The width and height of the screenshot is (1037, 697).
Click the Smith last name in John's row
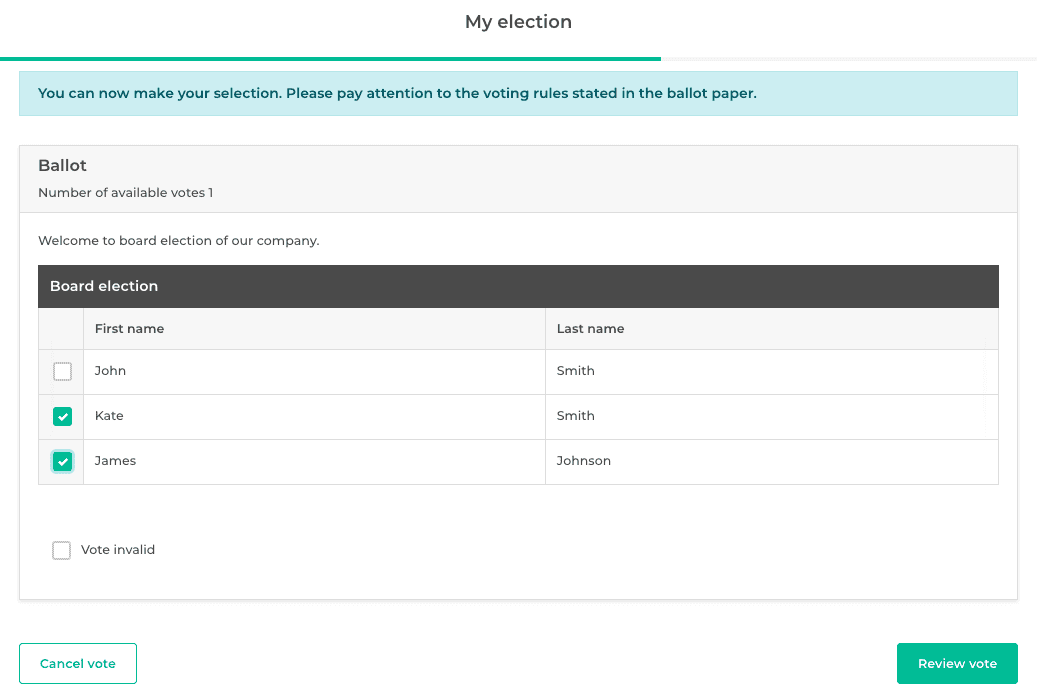[x=575, y=371]
